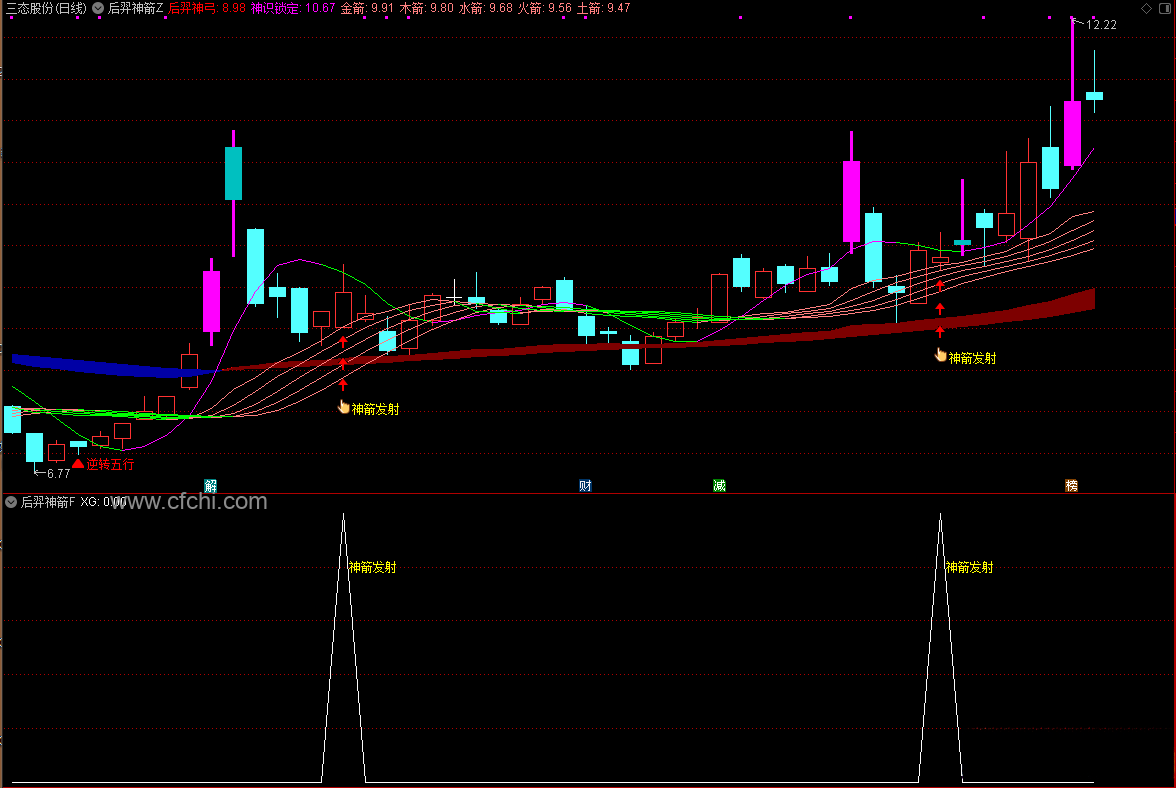Click the diamond icon in the top-right corner
Screen dimensions: 1176x788
click(1146, 8)
